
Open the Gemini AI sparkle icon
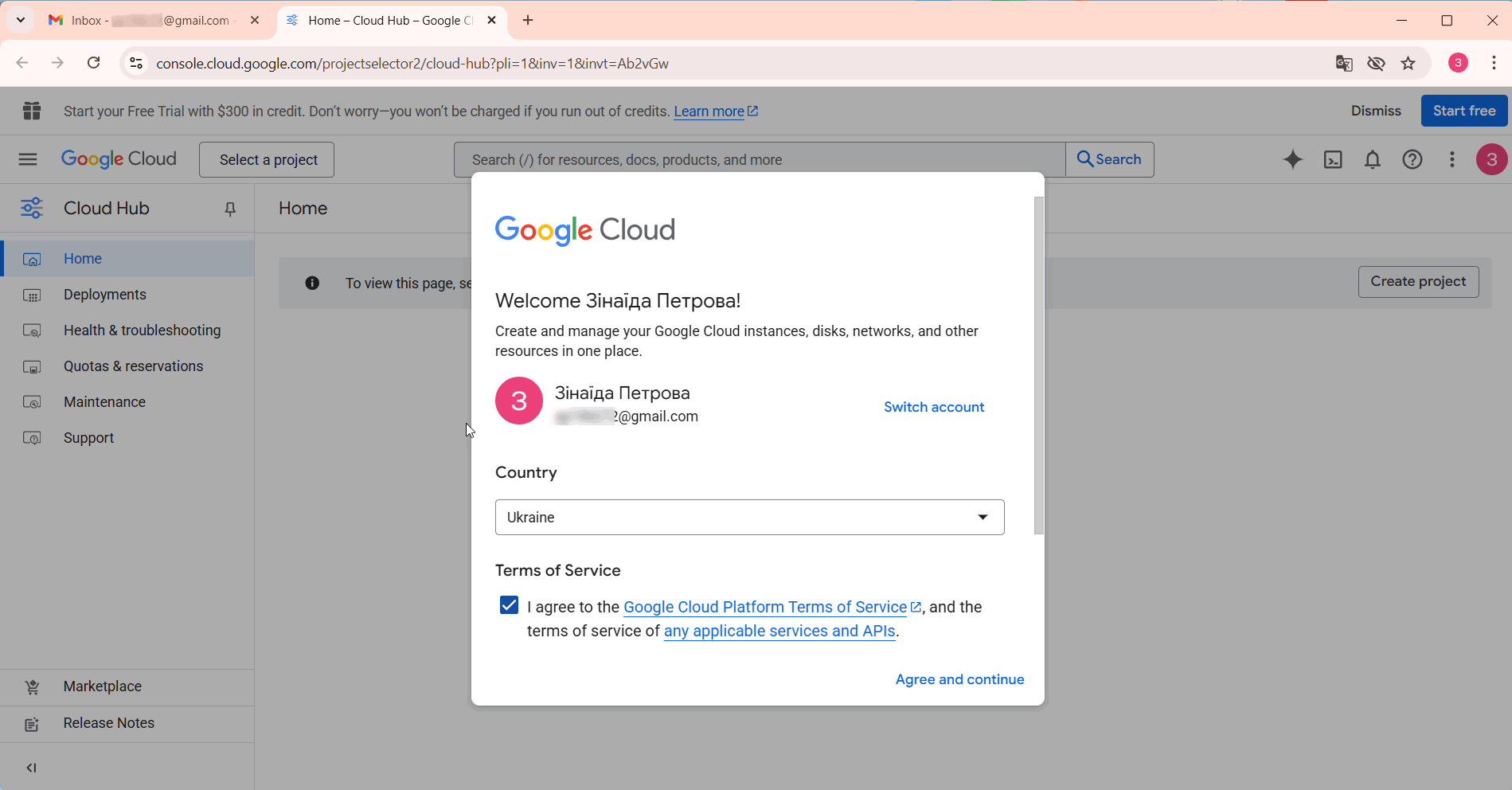point(1293,159)
